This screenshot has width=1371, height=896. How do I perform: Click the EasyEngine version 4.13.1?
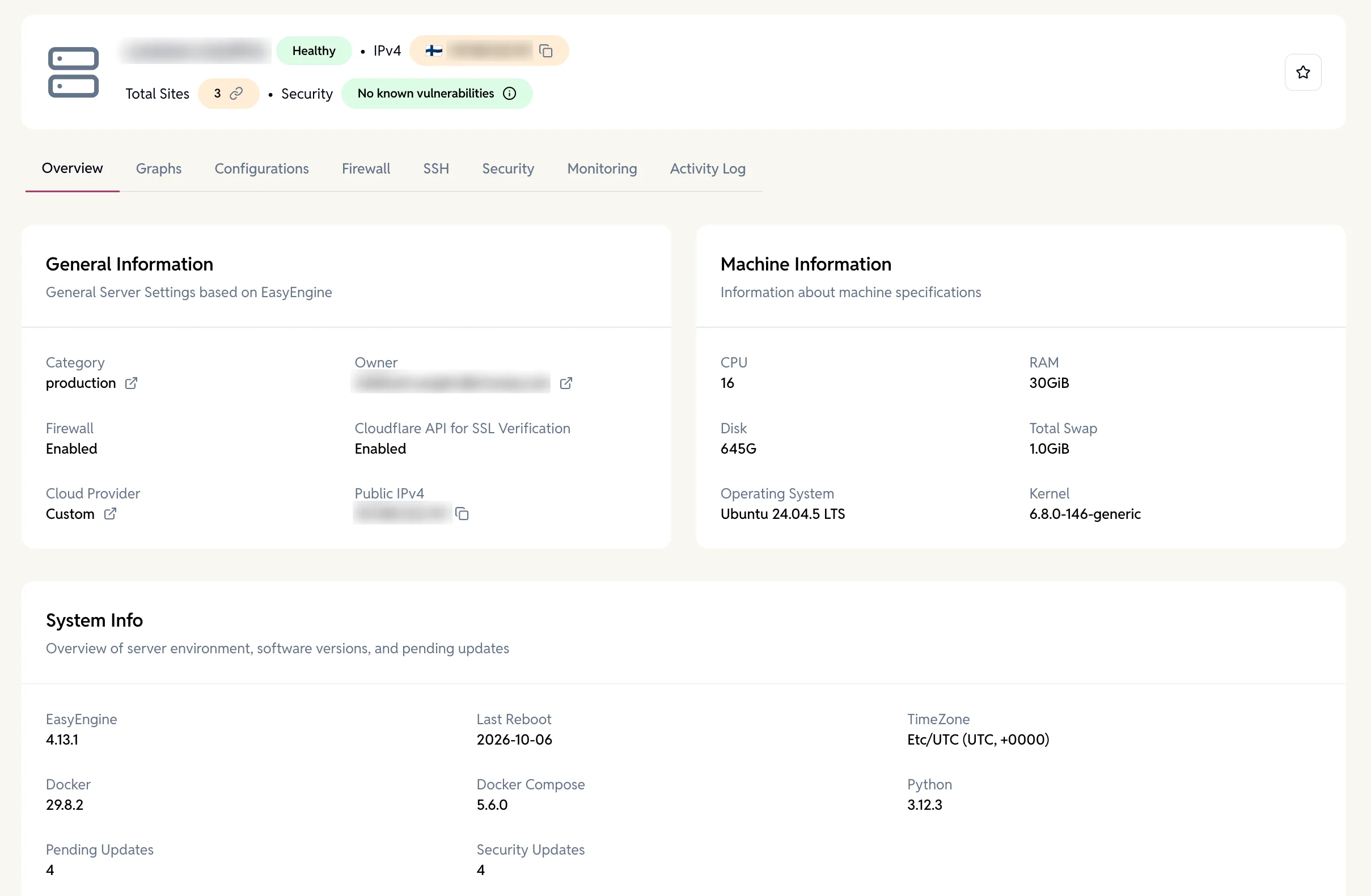(x=62, y=739)
